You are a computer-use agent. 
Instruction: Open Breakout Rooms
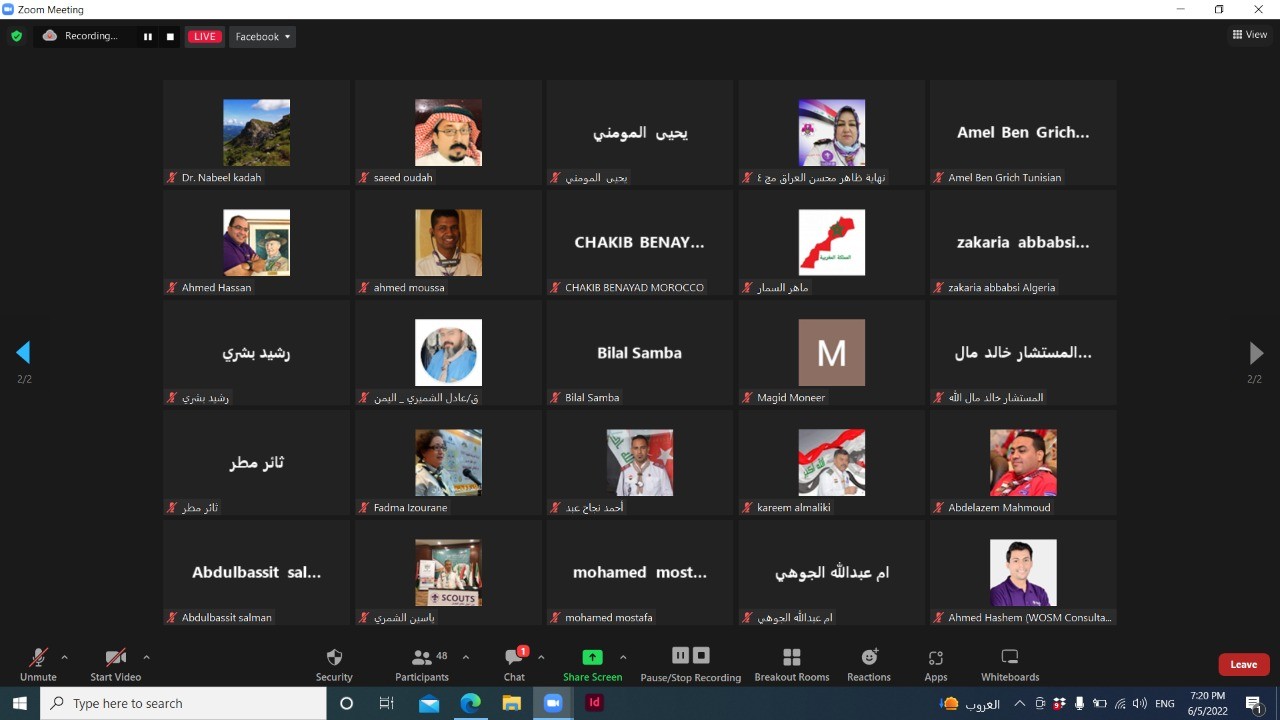click(x=791, y=664)
